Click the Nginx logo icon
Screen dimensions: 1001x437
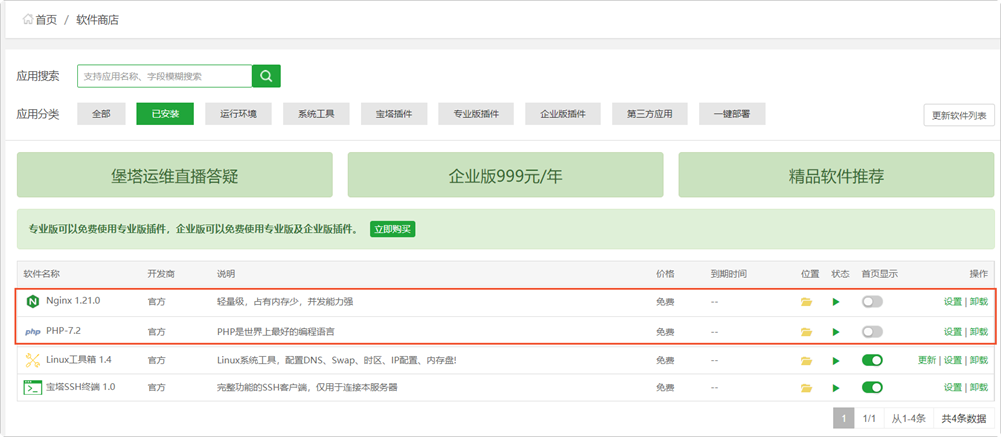point(33,302)
